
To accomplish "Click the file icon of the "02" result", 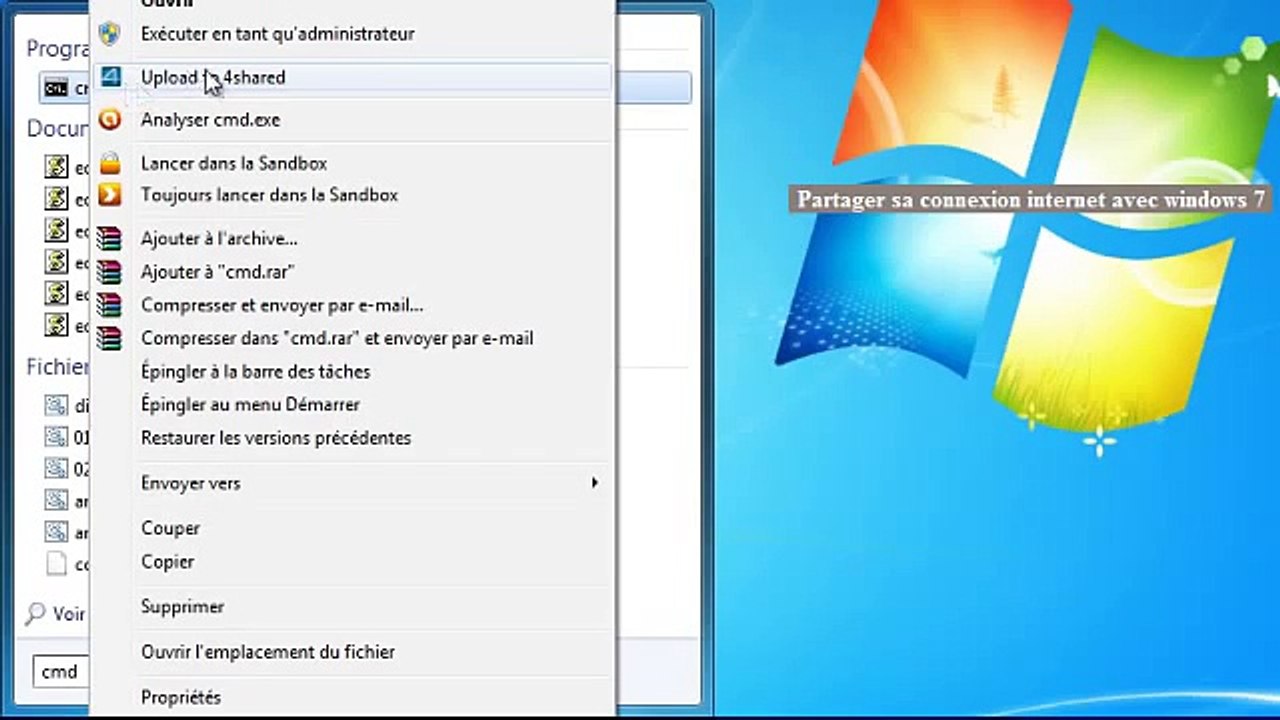I will click(x=56, y=468).
